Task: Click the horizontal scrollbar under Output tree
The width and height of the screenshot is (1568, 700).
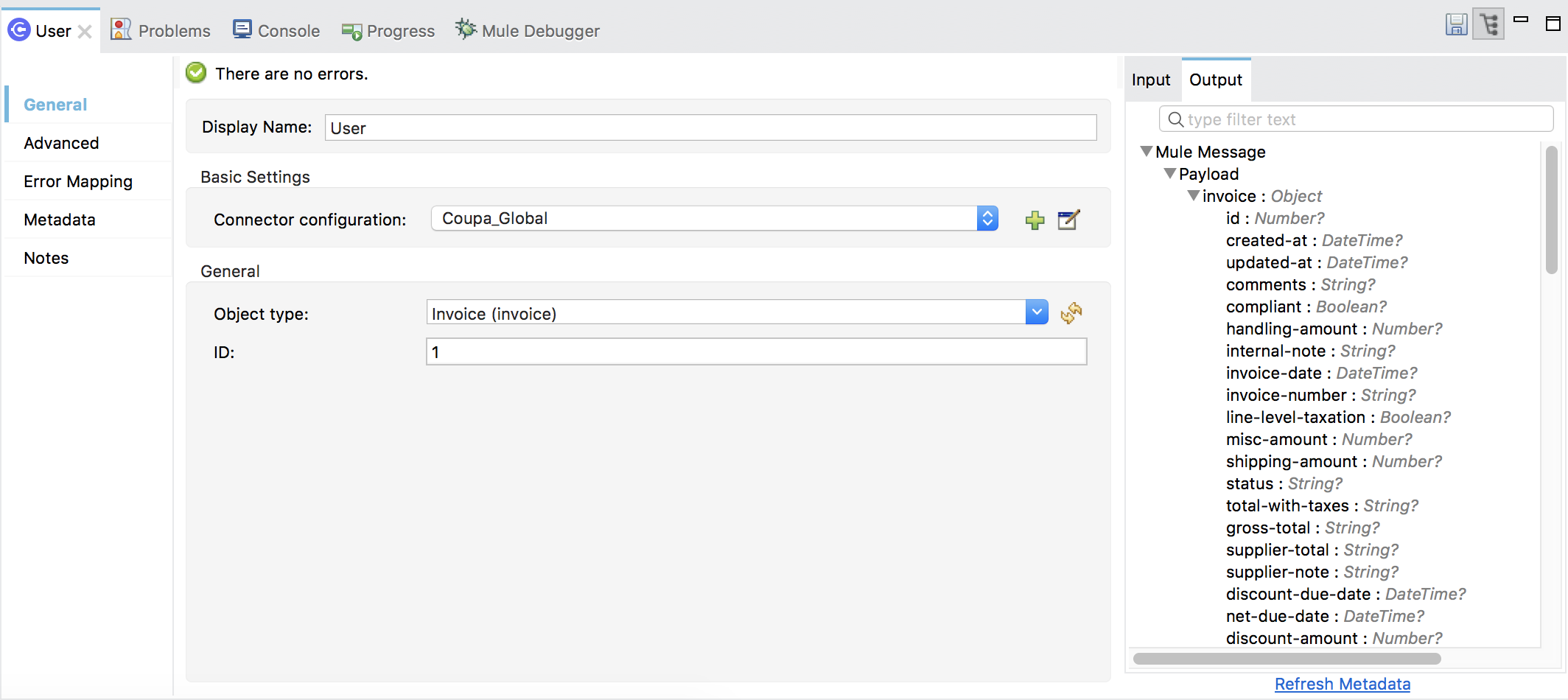Action: click(x=1287, y=658)
